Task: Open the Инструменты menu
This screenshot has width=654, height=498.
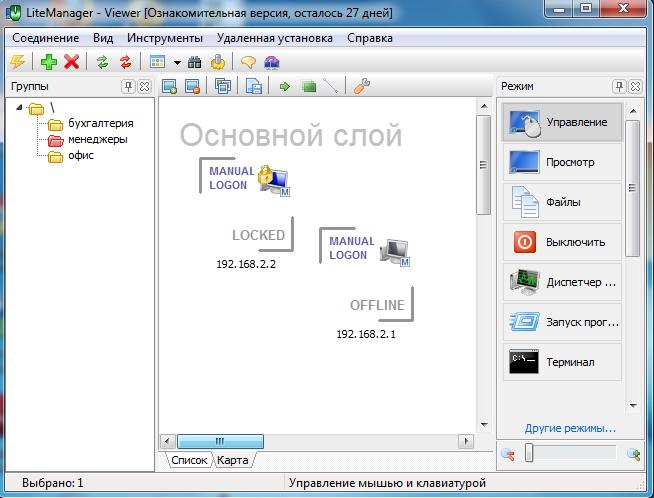Action: (x=165, y=38)
